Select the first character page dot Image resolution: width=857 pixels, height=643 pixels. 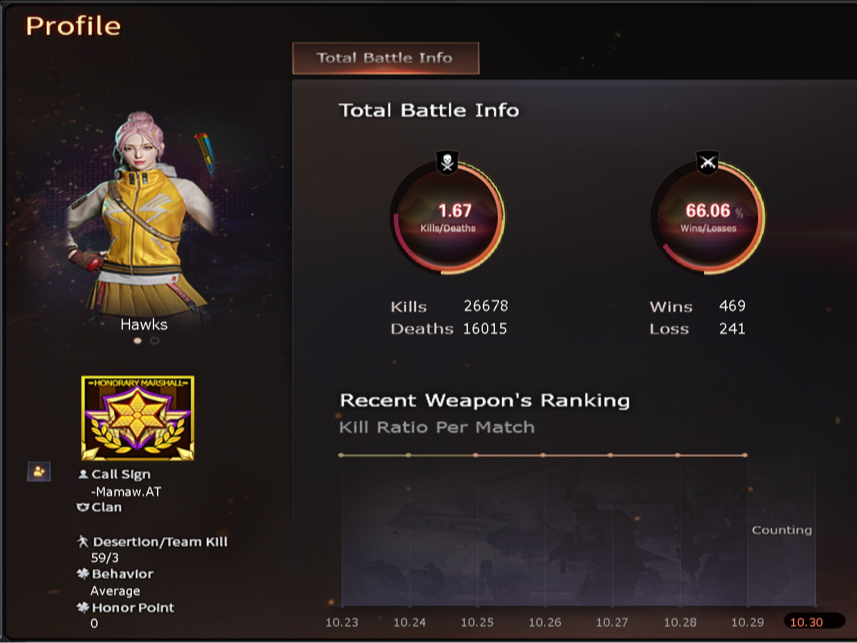tap(138, 341)
